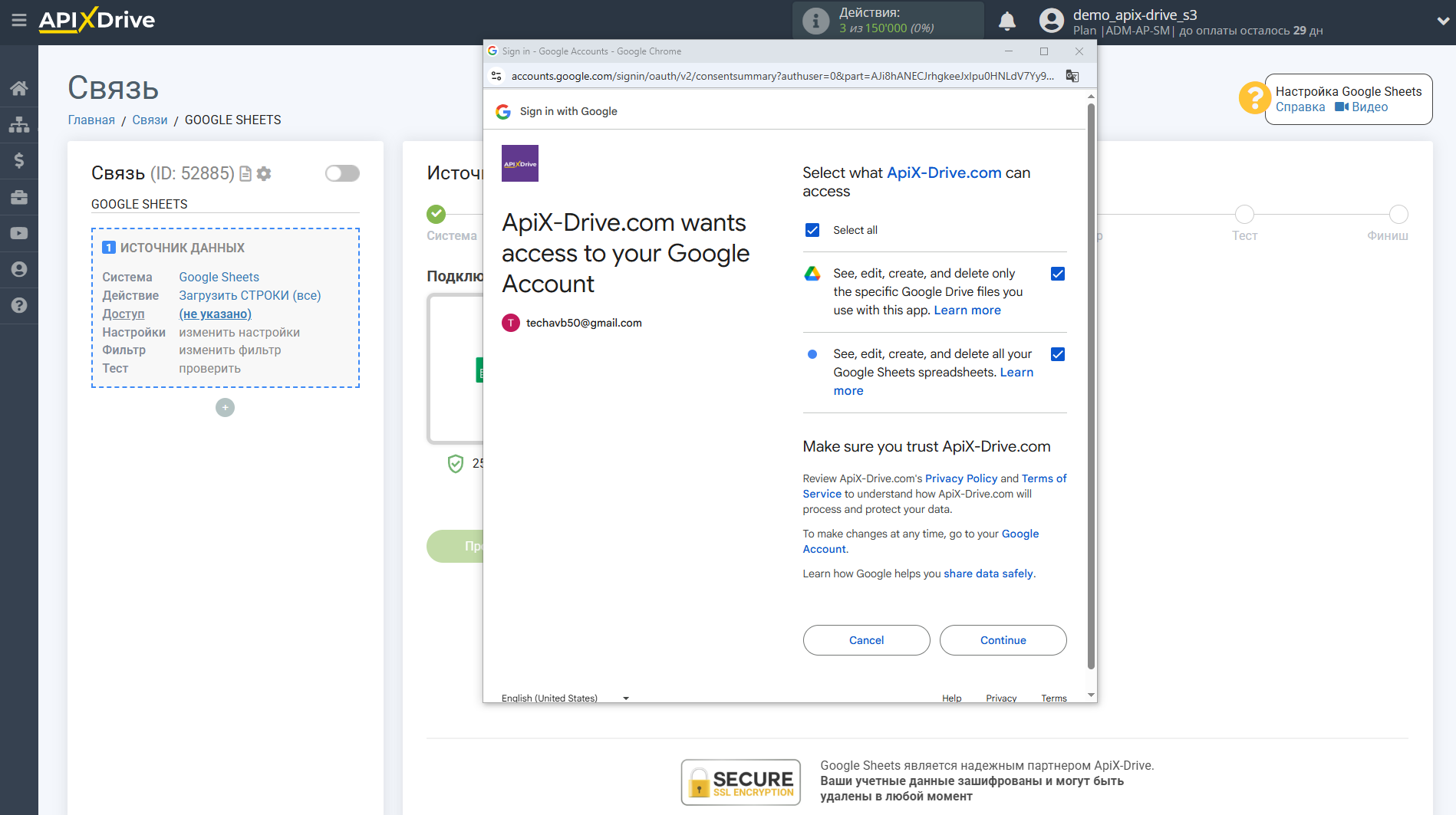The width and height of the screenshot is (1456, 815).
Task: Go to Главная via breadcrumb
Action: coord(91,120)
